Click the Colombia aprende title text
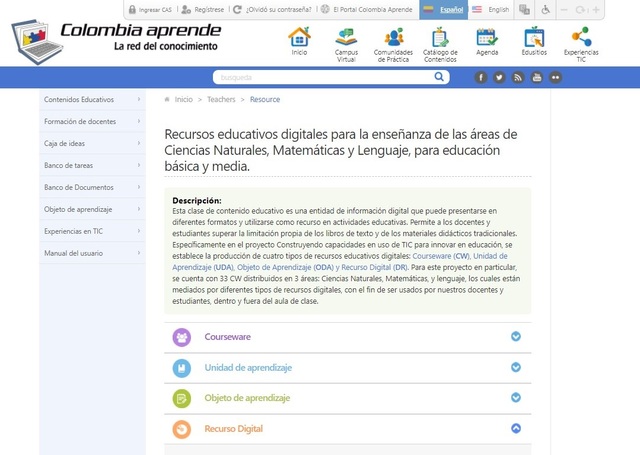 [x=141, y=31]
